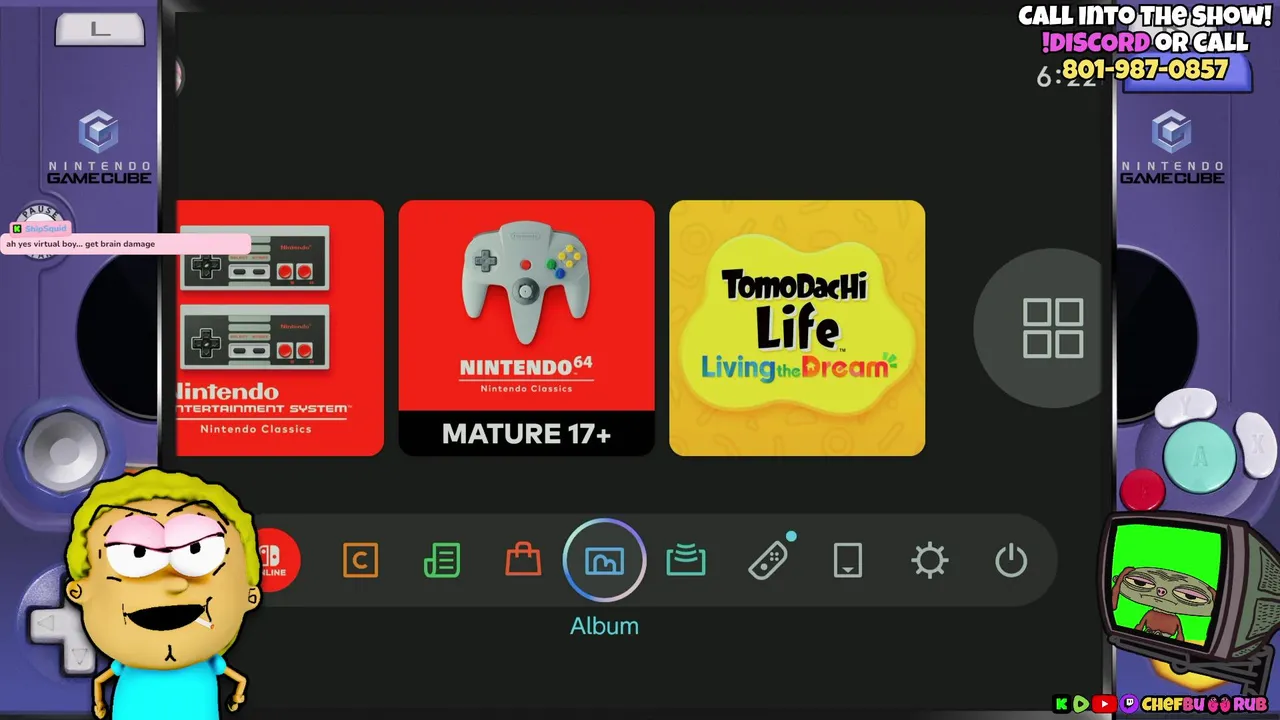Click the L shoulder button on overlay
The image size is (1280, 720).
100,29
